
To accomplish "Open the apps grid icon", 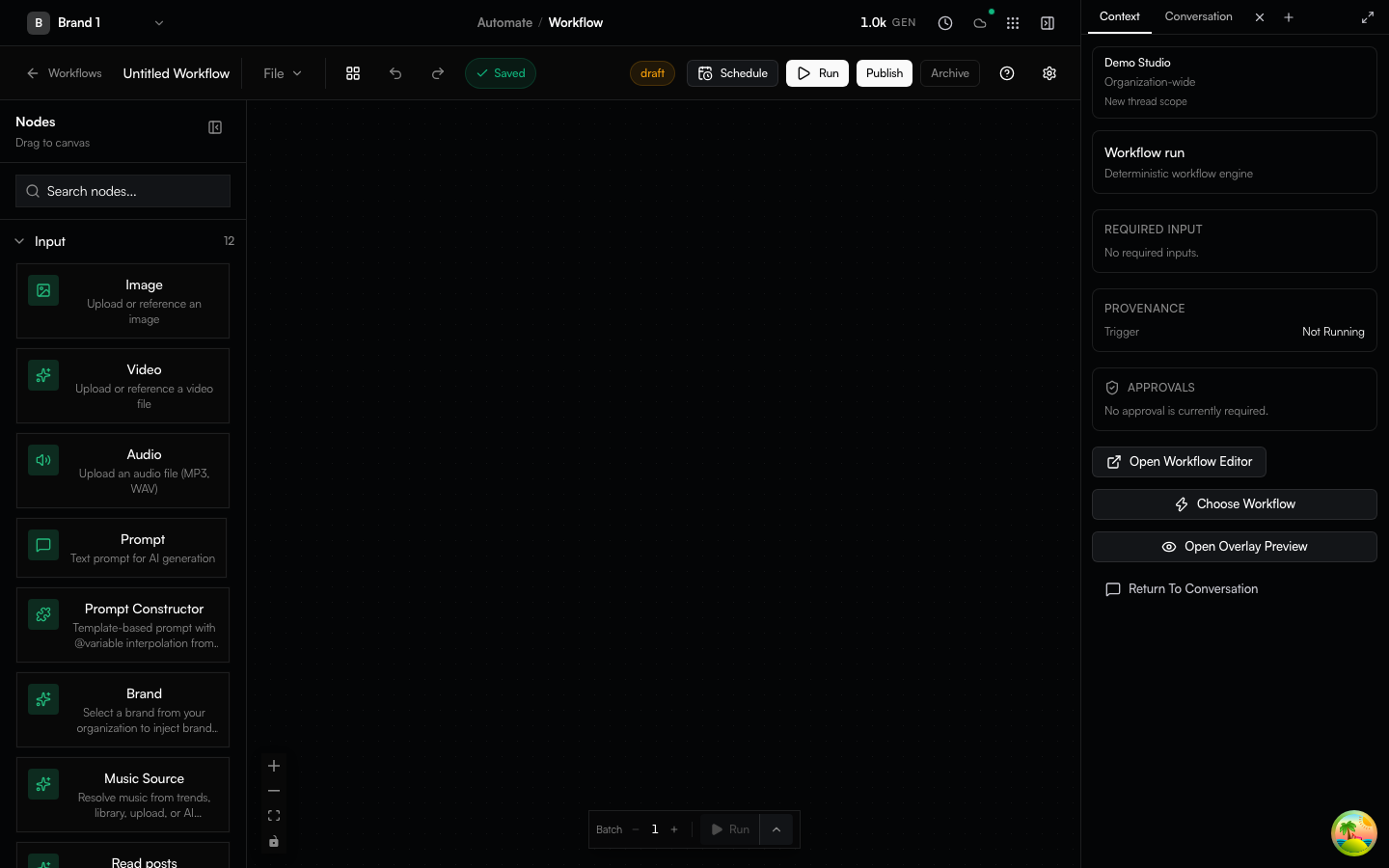I will click(x=1013, y=23).
